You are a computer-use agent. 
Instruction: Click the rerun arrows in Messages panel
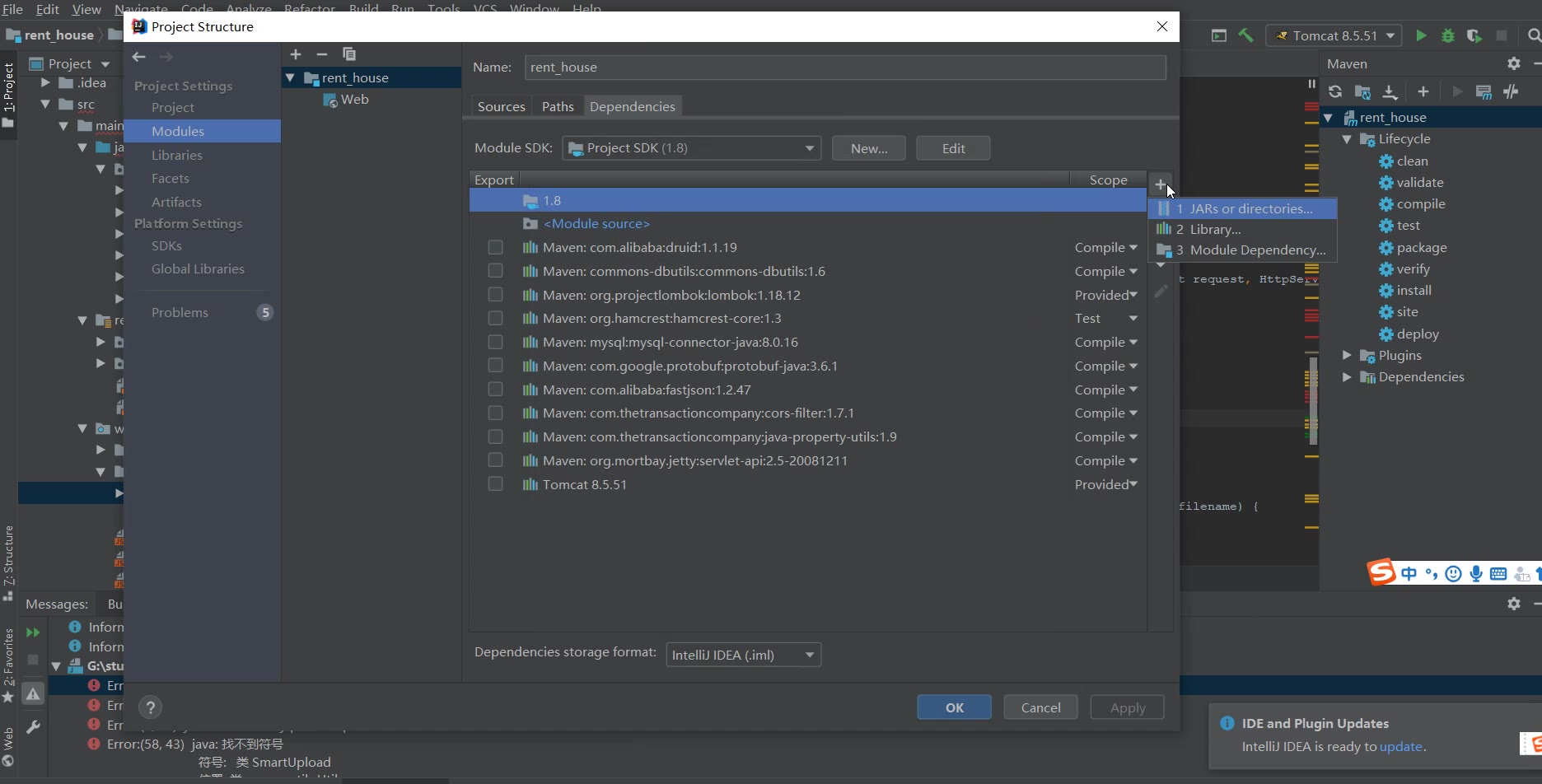click(x=33, y=632)
